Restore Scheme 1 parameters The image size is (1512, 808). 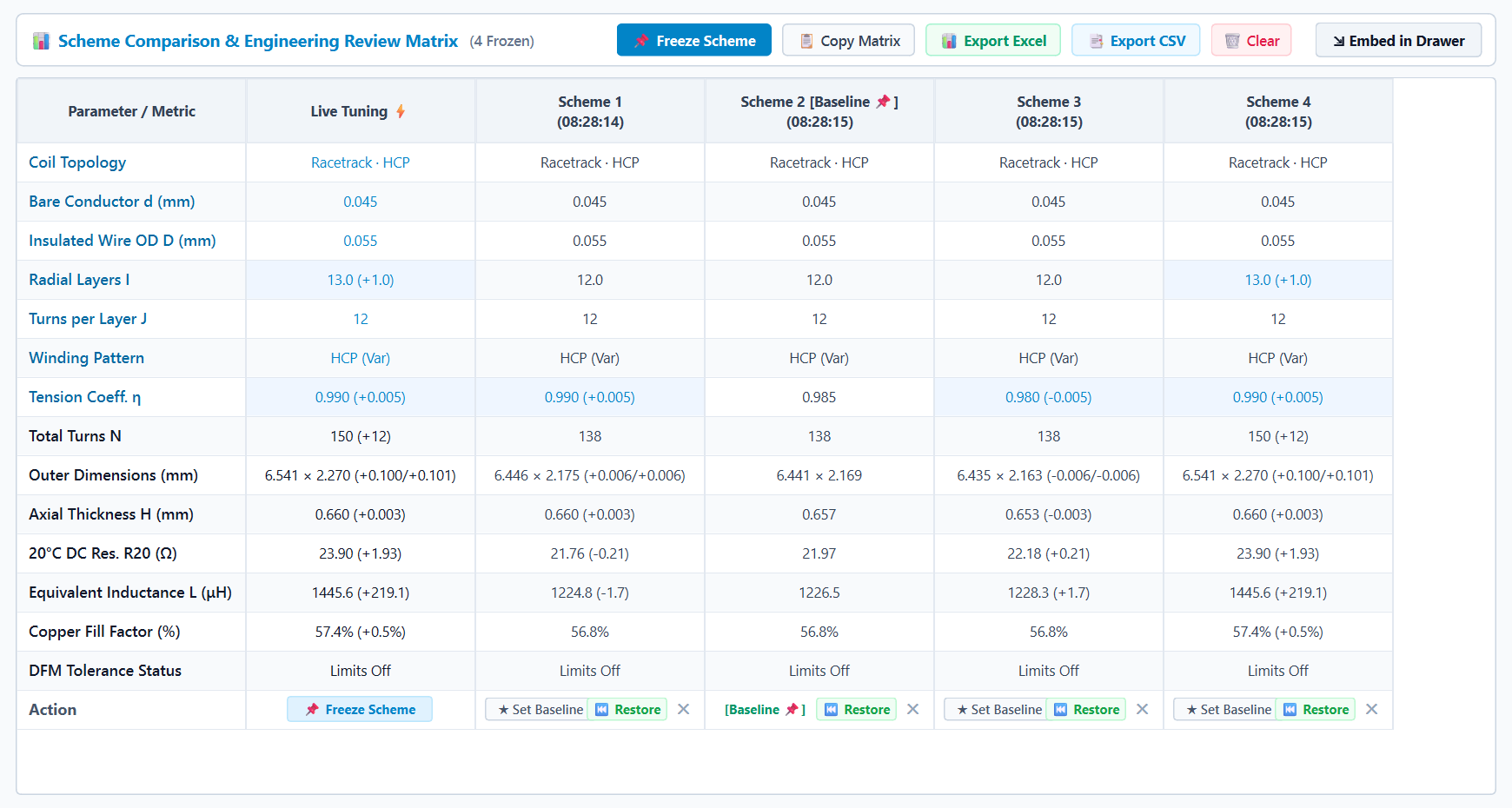pyautogui.click(x=627, y=709)
